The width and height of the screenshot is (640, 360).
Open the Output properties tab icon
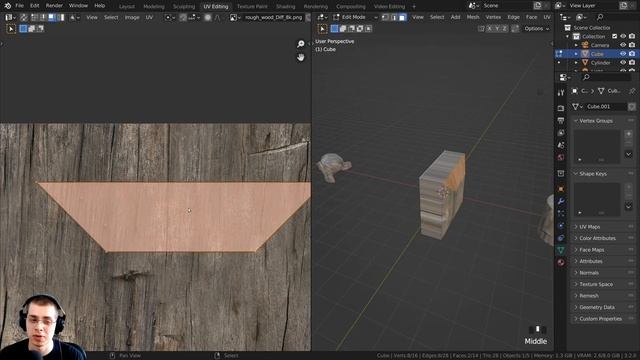pyautogui.click(x=561, y=120)
